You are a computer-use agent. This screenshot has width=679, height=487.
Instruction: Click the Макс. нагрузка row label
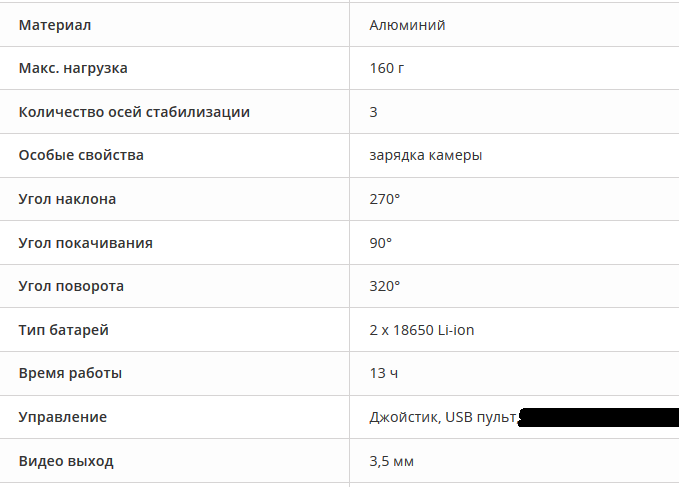(73, 68)
